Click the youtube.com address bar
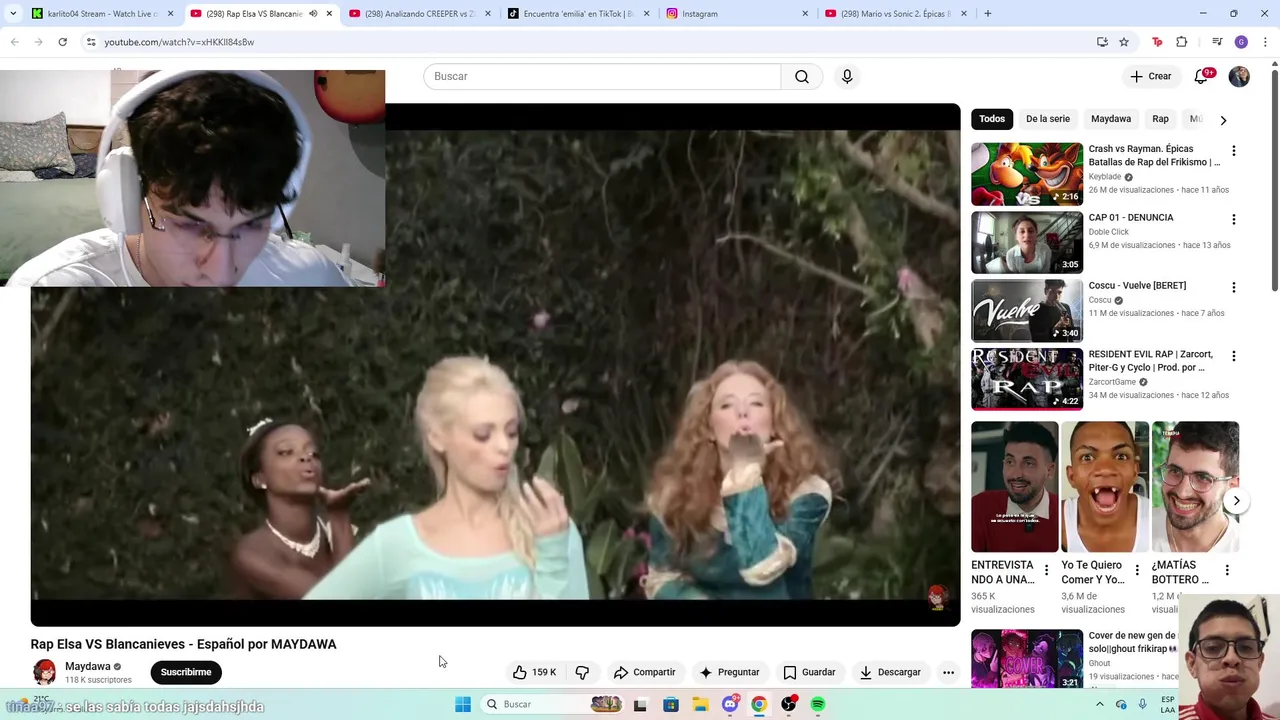This screenshot has width=1280, height=720. [x=590, y=42]
